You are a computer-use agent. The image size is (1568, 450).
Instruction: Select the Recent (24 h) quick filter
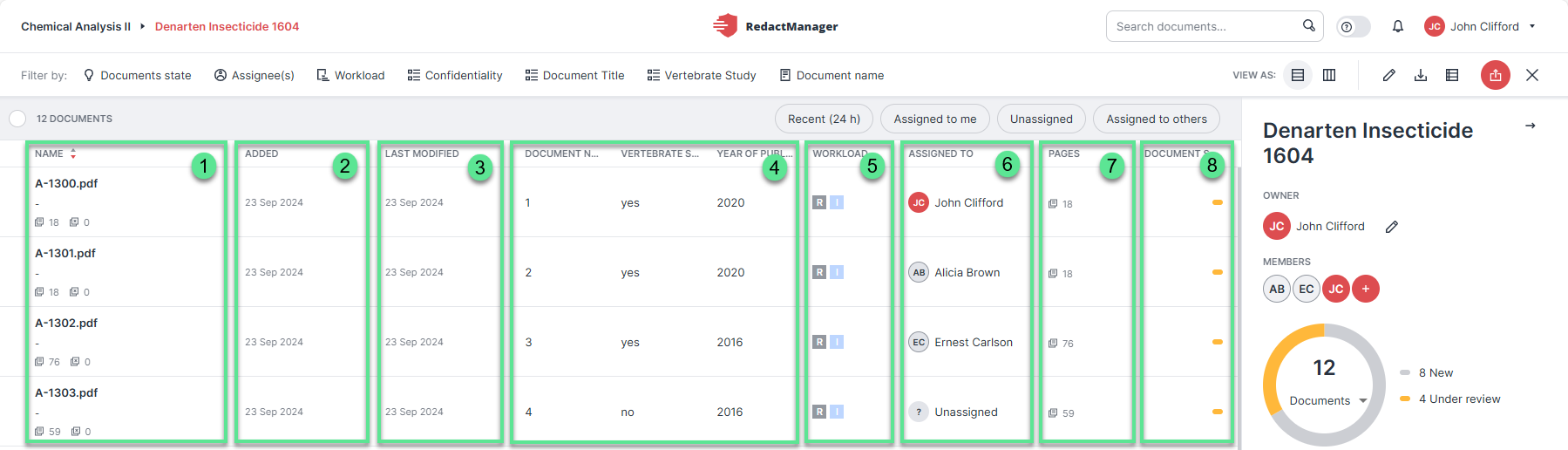pos(824,119)
